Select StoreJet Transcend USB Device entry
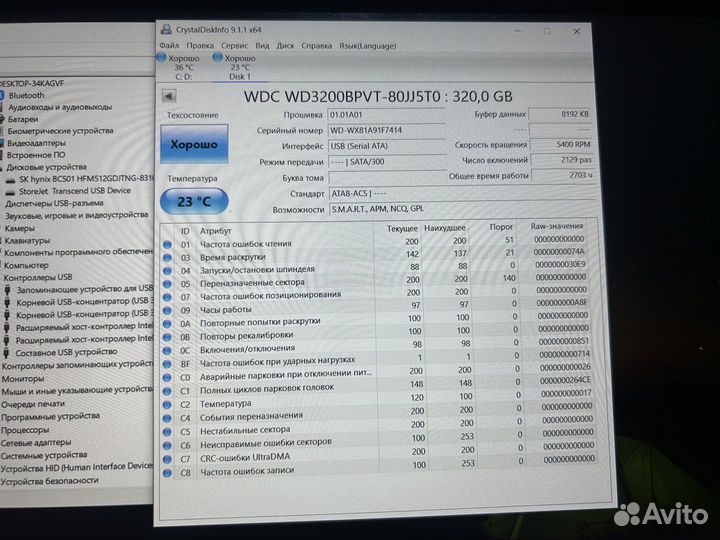This screenshot has width=720, height=540. (x=75, y=191)
